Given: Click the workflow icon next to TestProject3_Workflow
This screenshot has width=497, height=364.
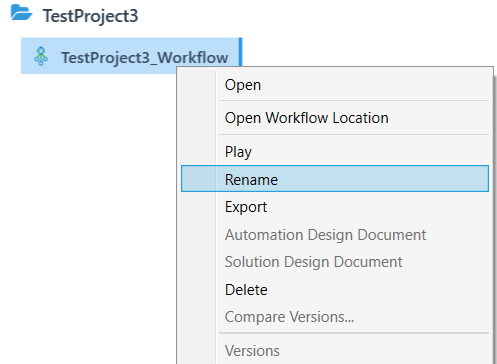Looking at the screenshot, I should point(41,56).
